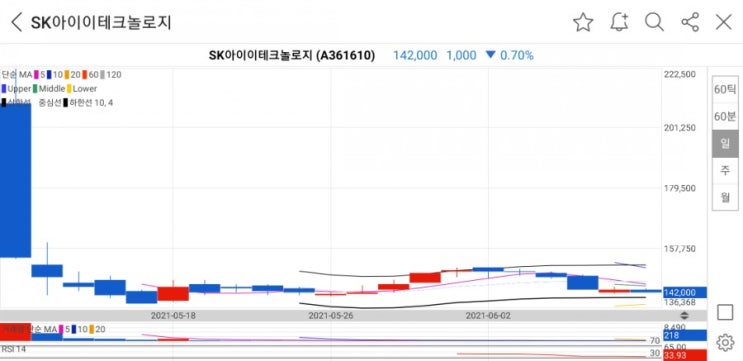Screen dimensions: 743x361
Task: Go back with the left arrow icon
Action: [17, 22]
